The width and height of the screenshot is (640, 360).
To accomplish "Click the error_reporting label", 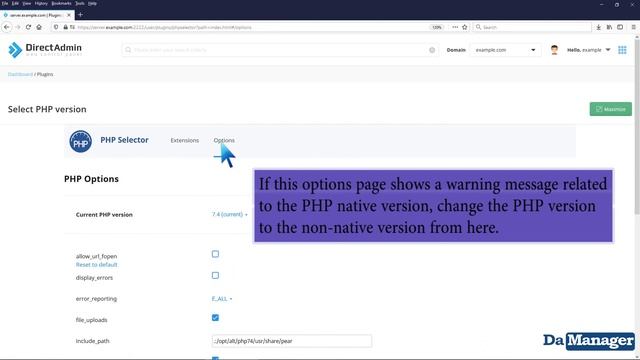I will [x=96, y=299].
